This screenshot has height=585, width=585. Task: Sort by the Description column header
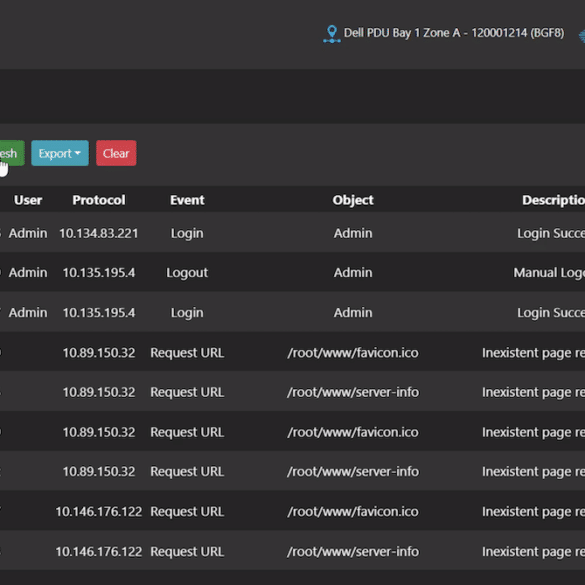pos(553,200)
